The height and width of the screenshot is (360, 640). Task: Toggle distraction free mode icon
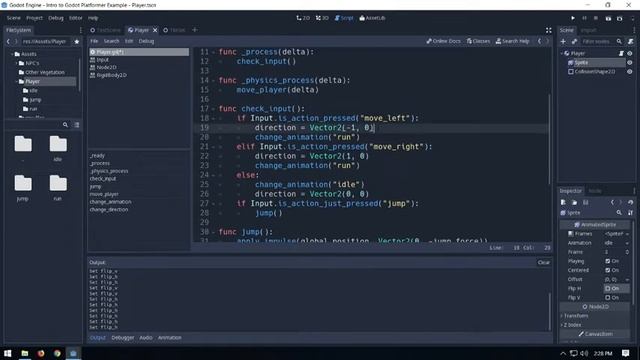pyautogui.click(x=549, y=30)
